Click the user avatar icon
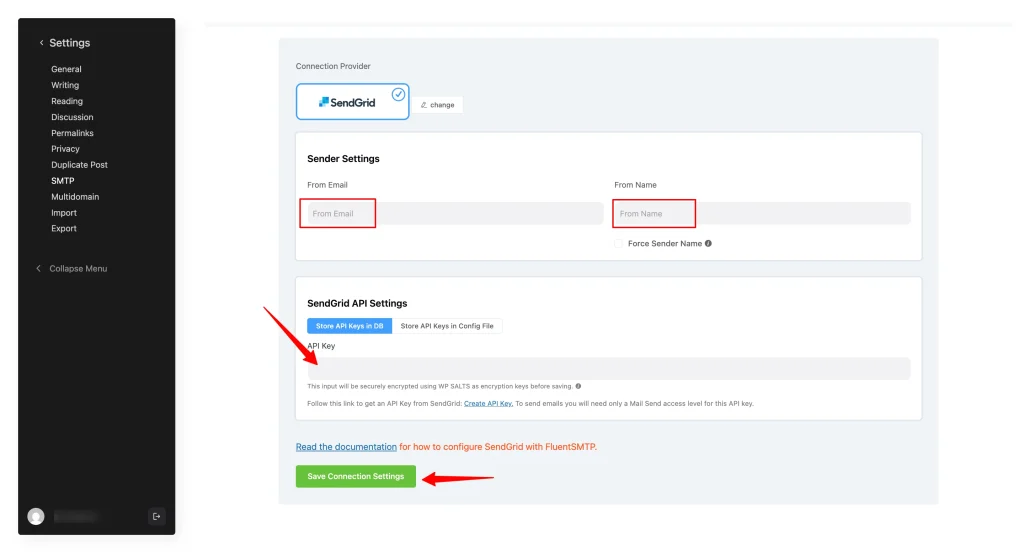Viewport: 1024px width, 553px height. point(36,516)
